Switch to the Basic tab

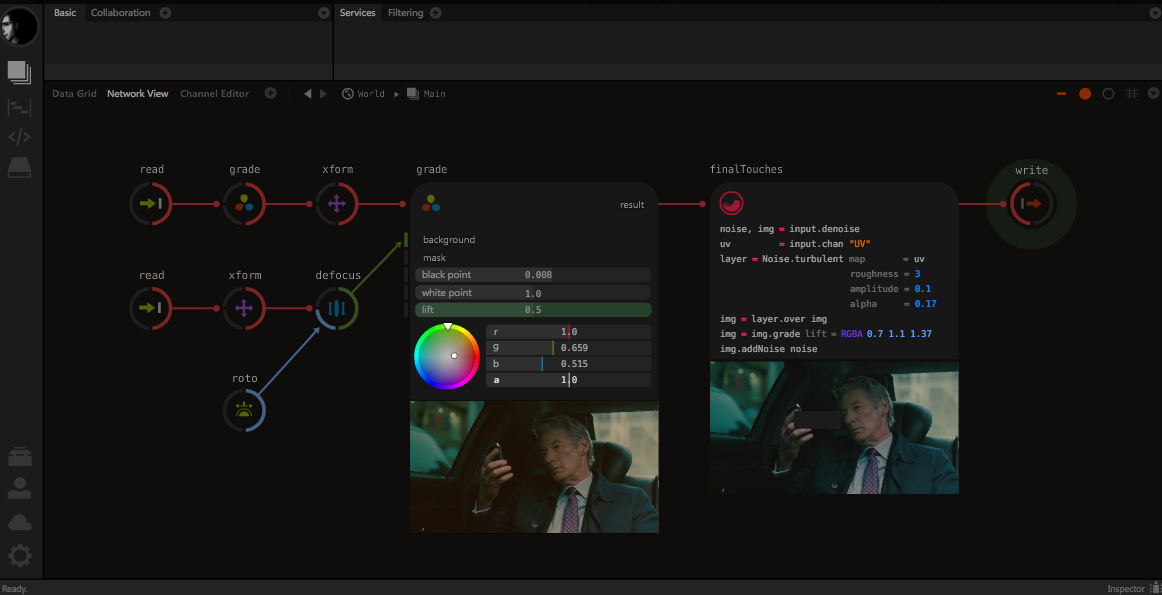[64, 13]
